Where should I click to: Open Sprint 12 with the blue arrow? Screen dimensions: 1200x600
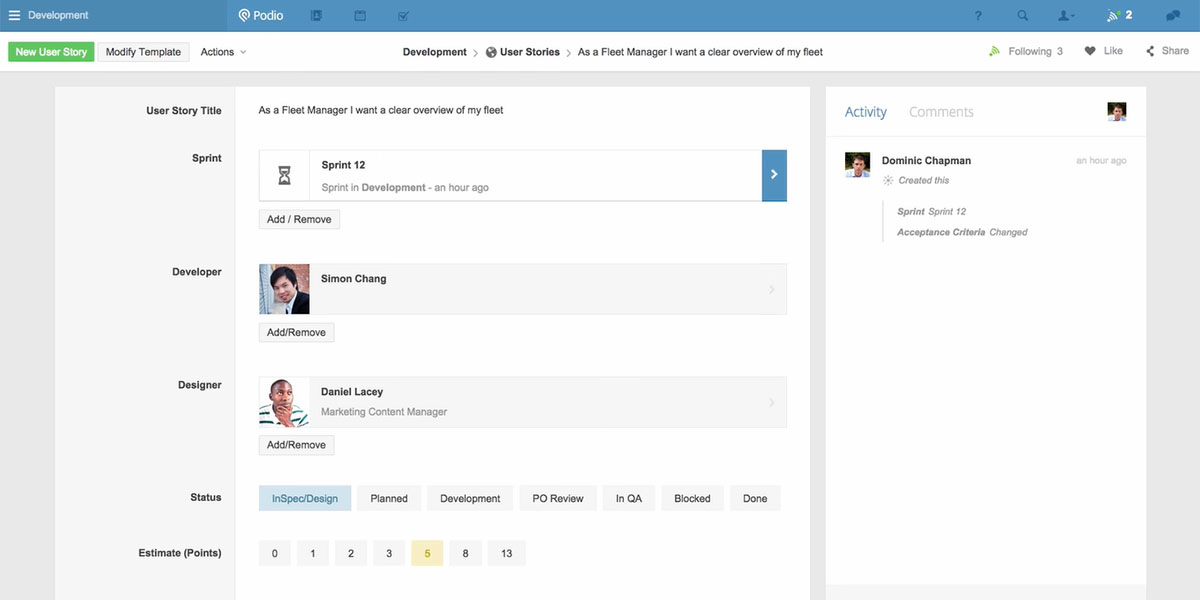click(774, 175)
